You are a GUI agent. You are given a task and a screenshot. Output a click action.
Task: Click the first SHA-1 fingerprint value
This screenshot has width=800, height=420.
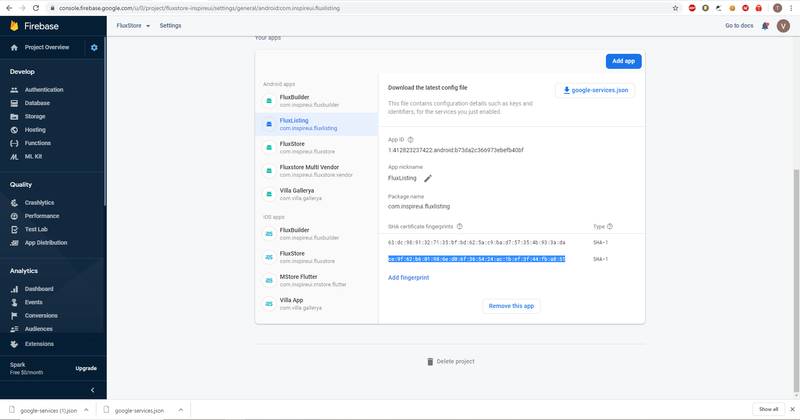point(477,242)
